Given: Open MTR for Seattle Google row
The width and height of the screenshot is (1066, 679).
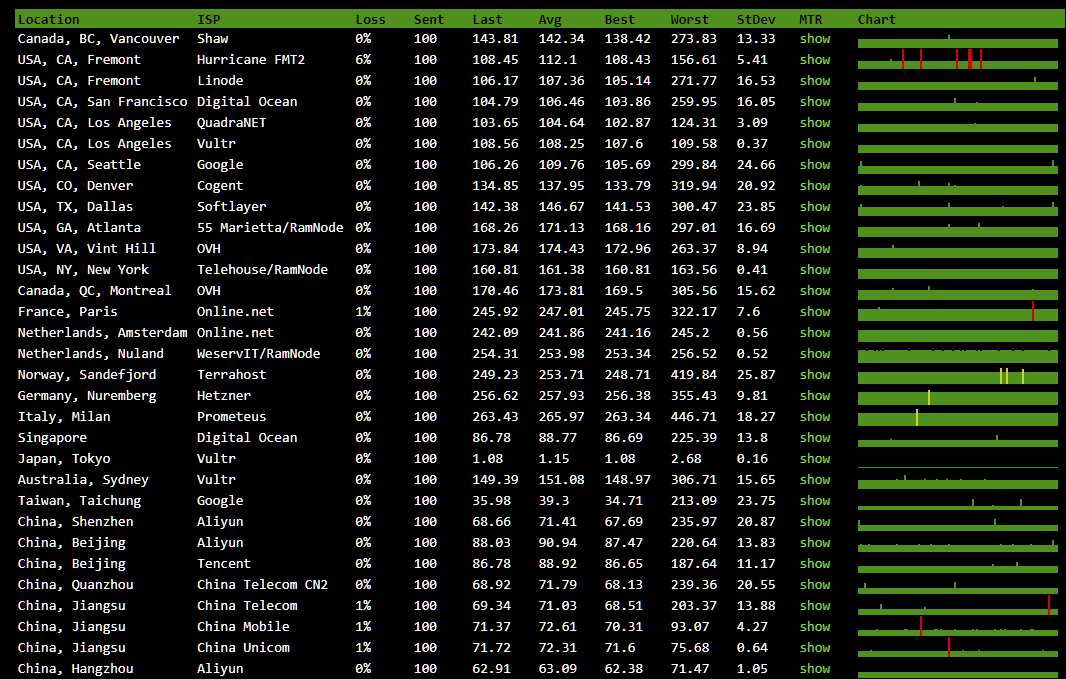Looking at the screenshot, I should pos(814,165).
